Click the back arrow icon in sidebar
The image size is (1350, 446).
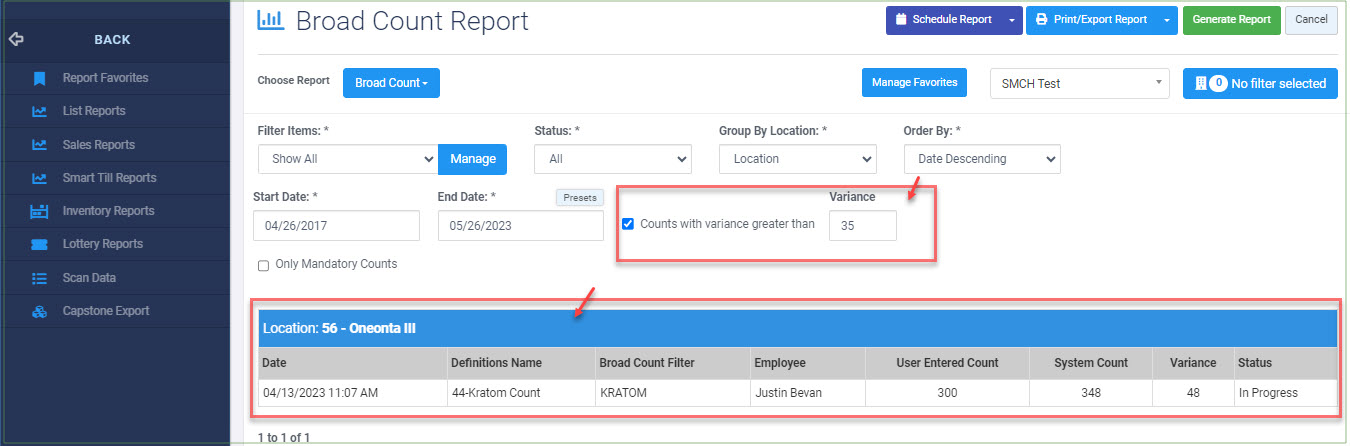click(15, 40)
